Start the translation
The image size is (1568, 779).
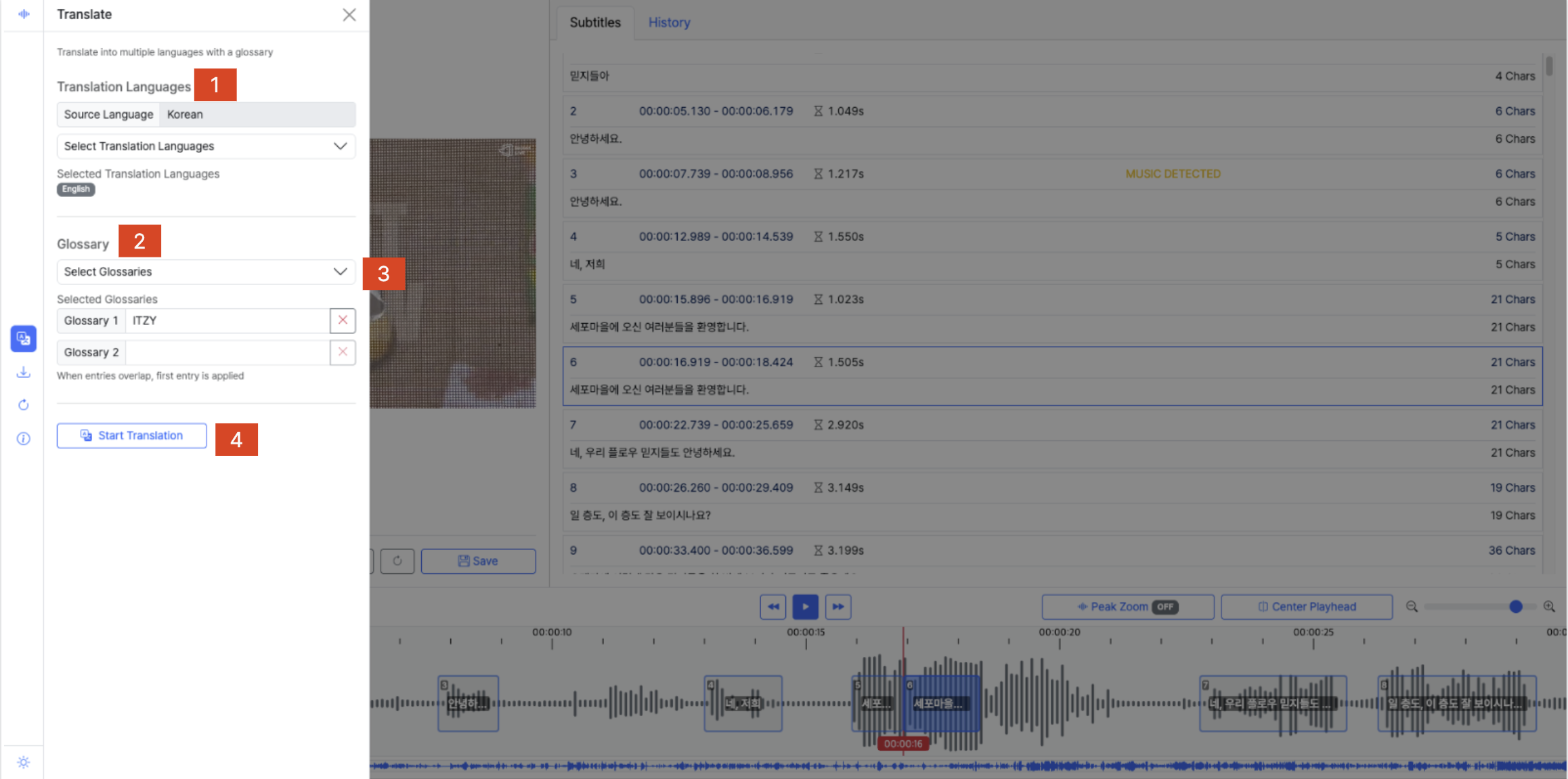[x=132, y=436]
